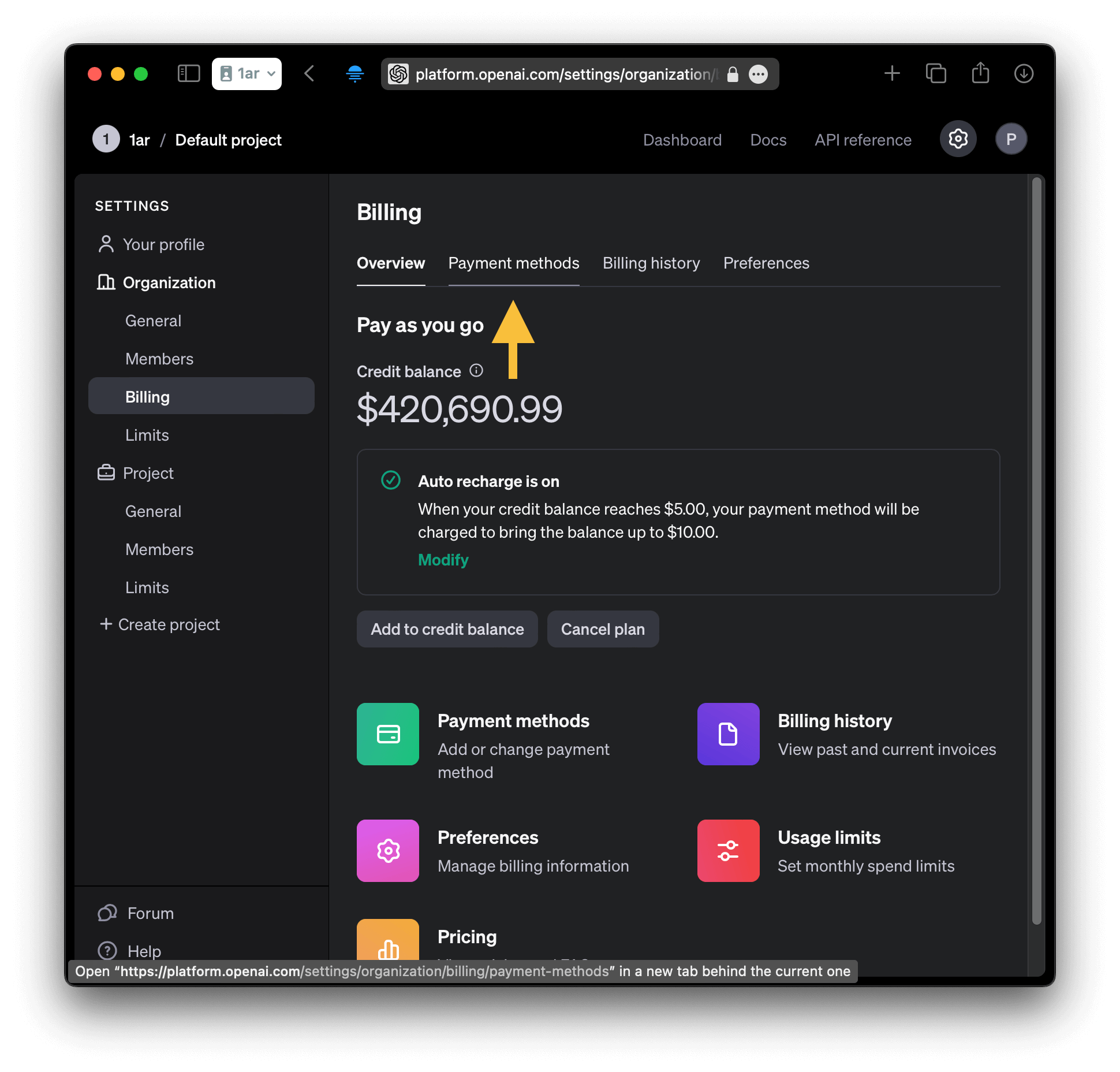1120x1072 pixels.
Task: Open the 1ar profile dropdown in toolbar
Action: coord(247,73)
